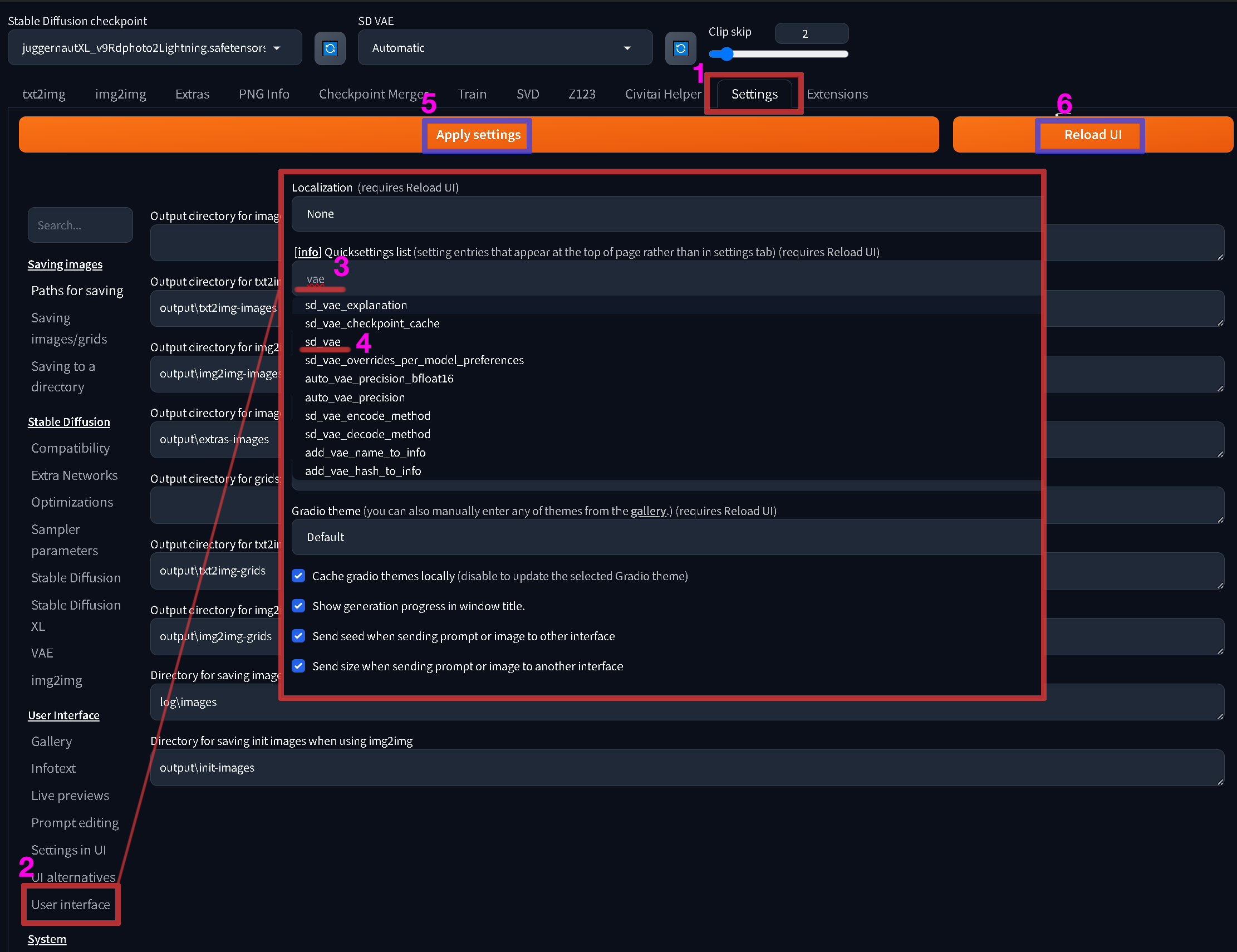Screen dimensions: 1237x952
Task: Adjust the Clip skip slider handle
Action: coord(727,55)
